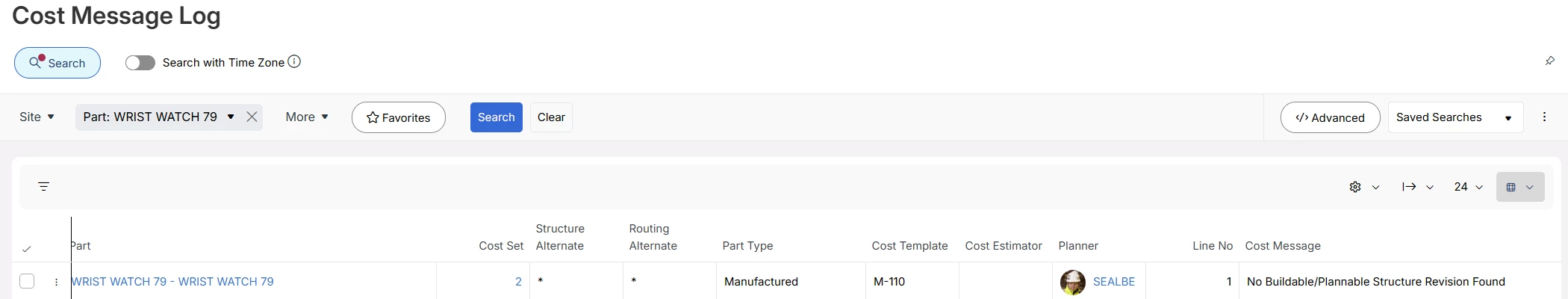
Task: Open row actions dots for WRIST WATCH 79
Action: pos(56,282)
